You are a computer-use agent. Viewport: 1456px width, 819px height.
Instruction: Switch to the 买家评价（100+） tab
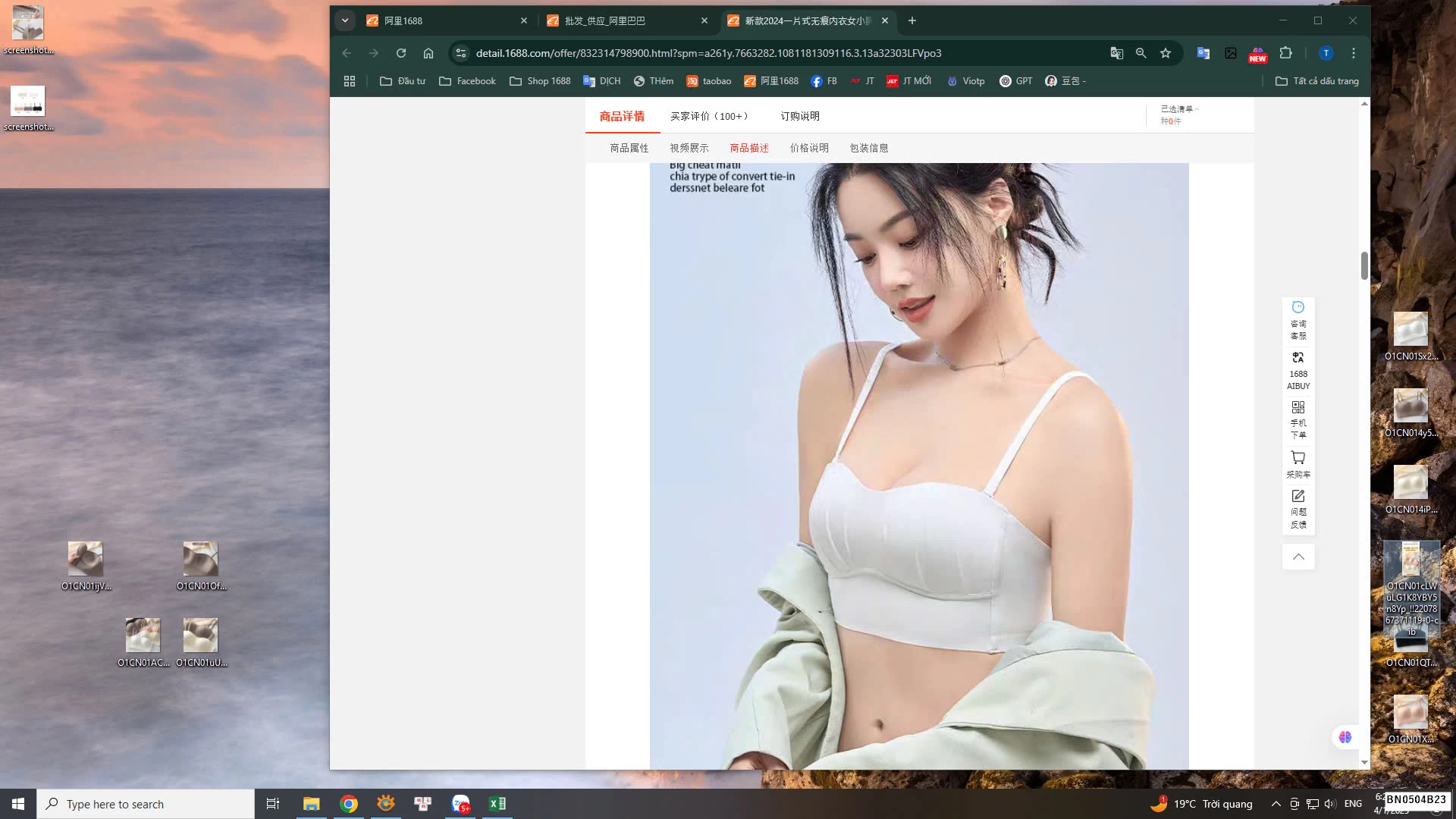pyautogui.click(x=708, y=115)
